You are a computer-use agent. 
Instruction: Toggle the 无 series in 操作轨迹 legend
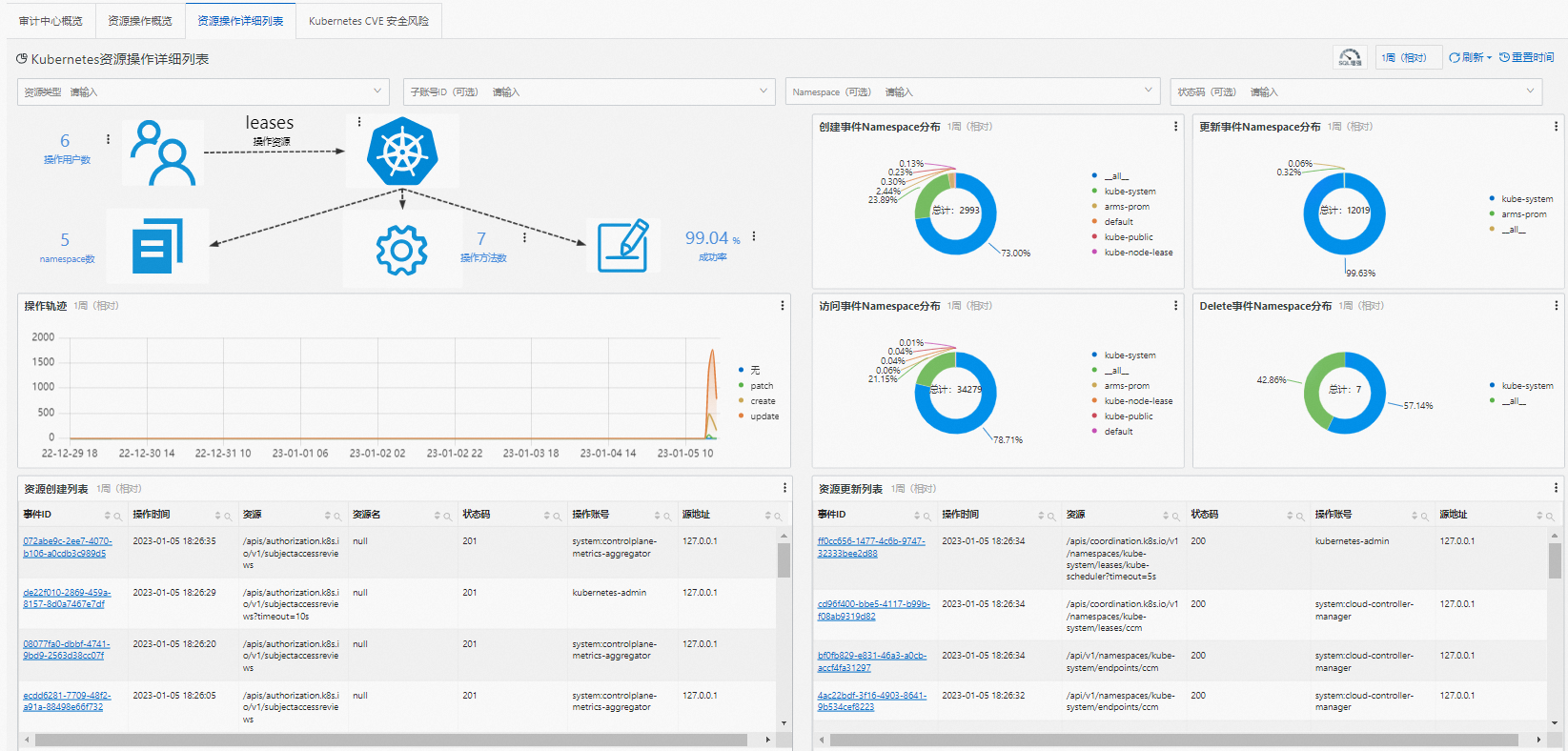tap(749, 370)
